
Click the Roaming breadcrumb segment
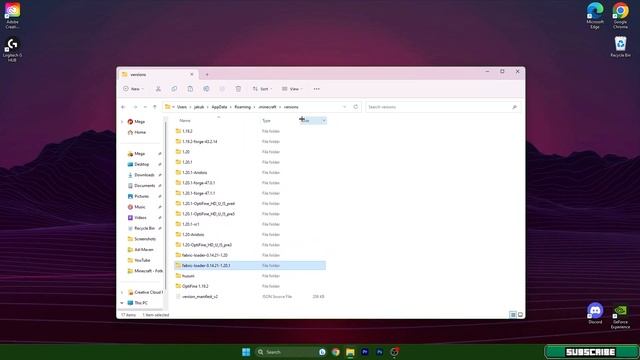(x=242, y=107)
